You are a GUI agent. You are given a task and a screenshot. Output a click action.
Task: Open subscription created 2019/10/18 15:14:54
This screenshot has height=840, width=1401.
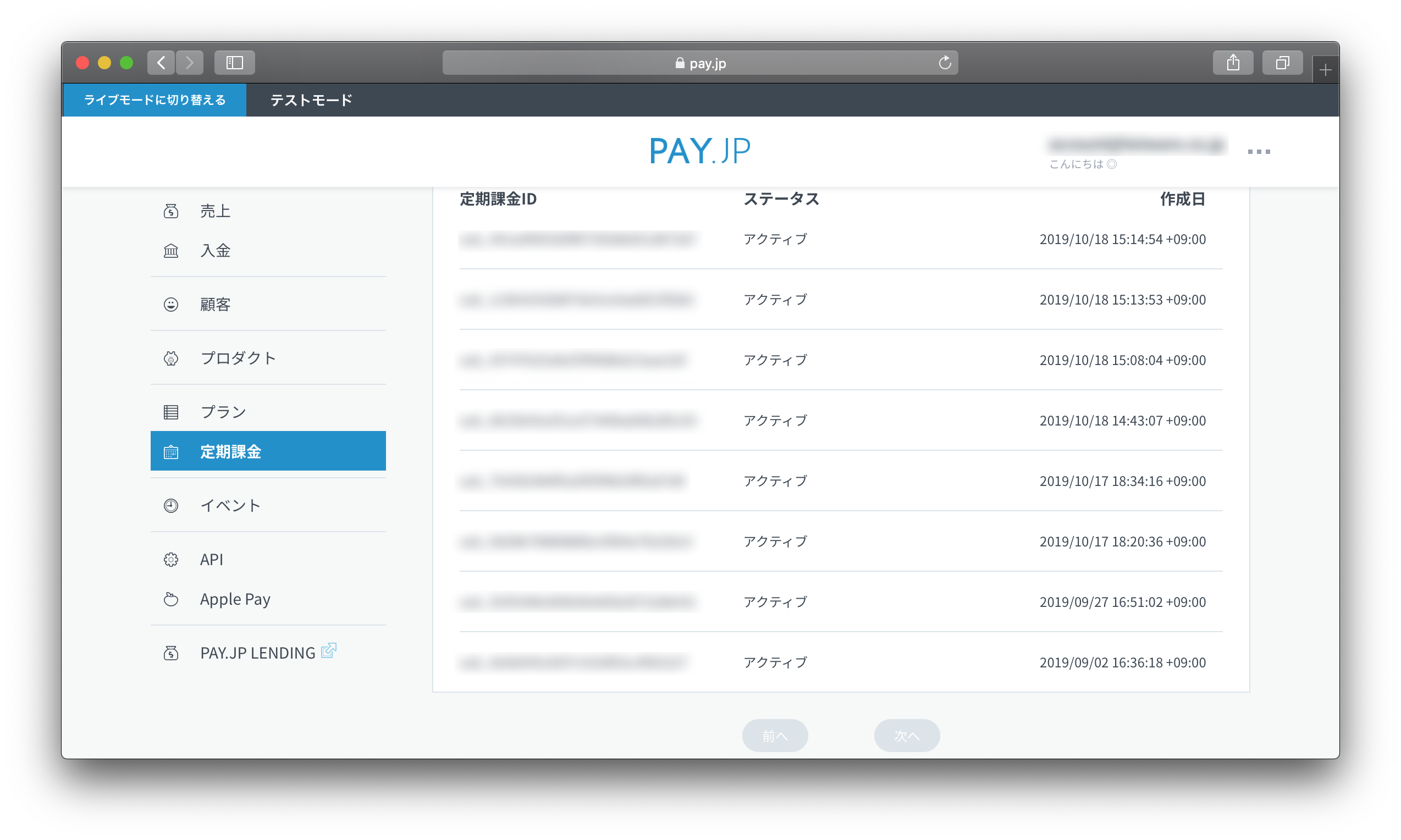click(577, 240)
